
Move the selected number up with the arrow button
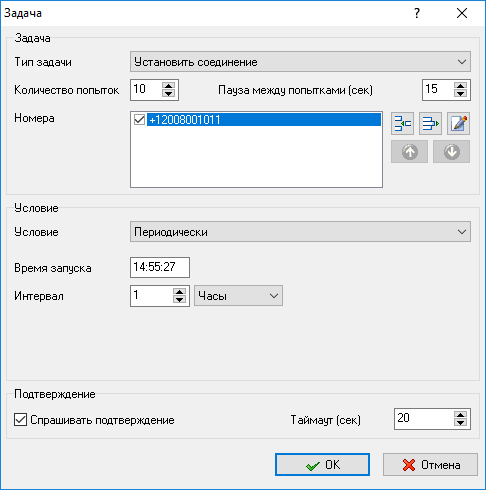[x=409, y=152]
